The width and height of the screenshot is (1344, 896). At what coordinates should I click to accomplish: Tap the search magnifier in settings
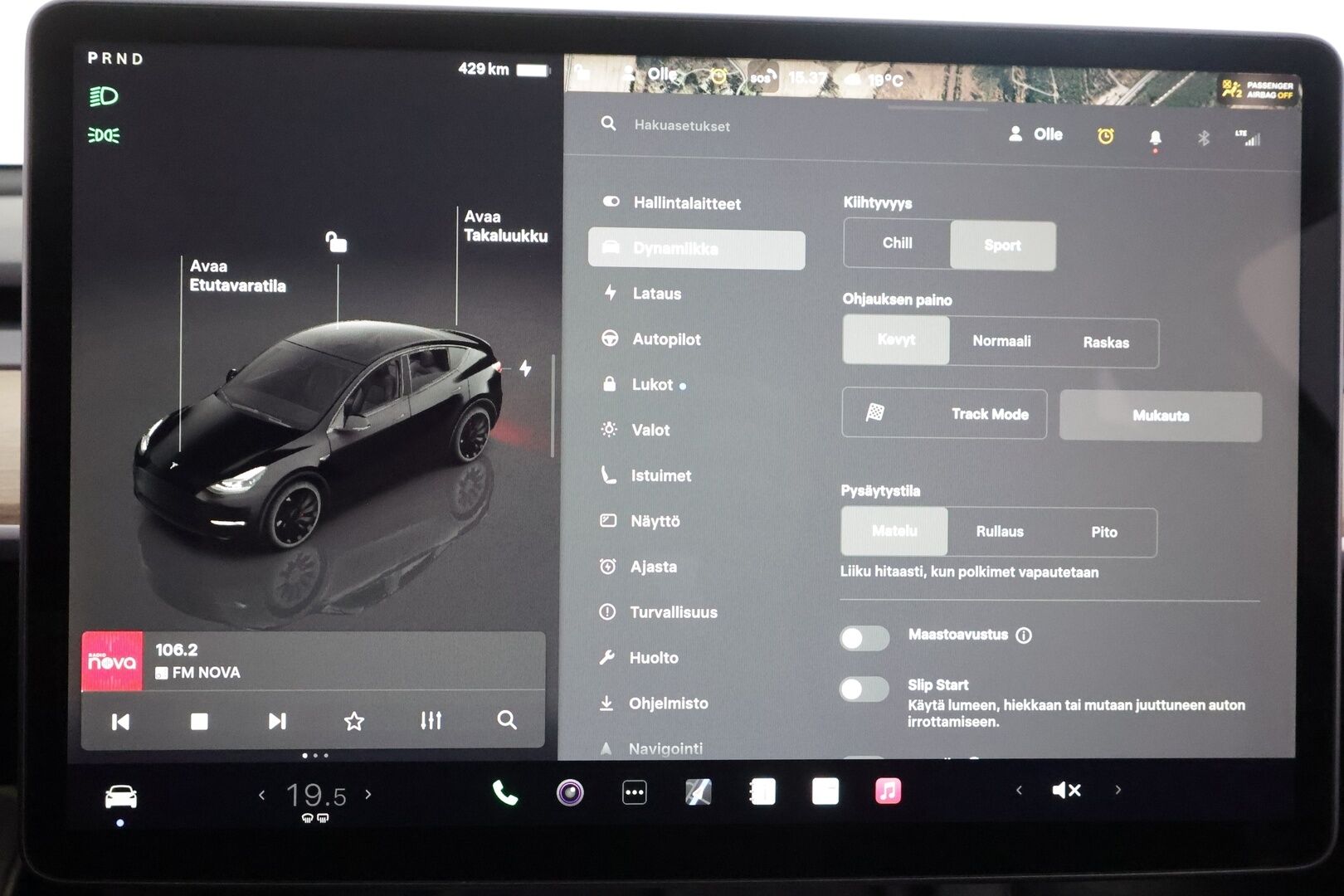click(x=608, y=124)
